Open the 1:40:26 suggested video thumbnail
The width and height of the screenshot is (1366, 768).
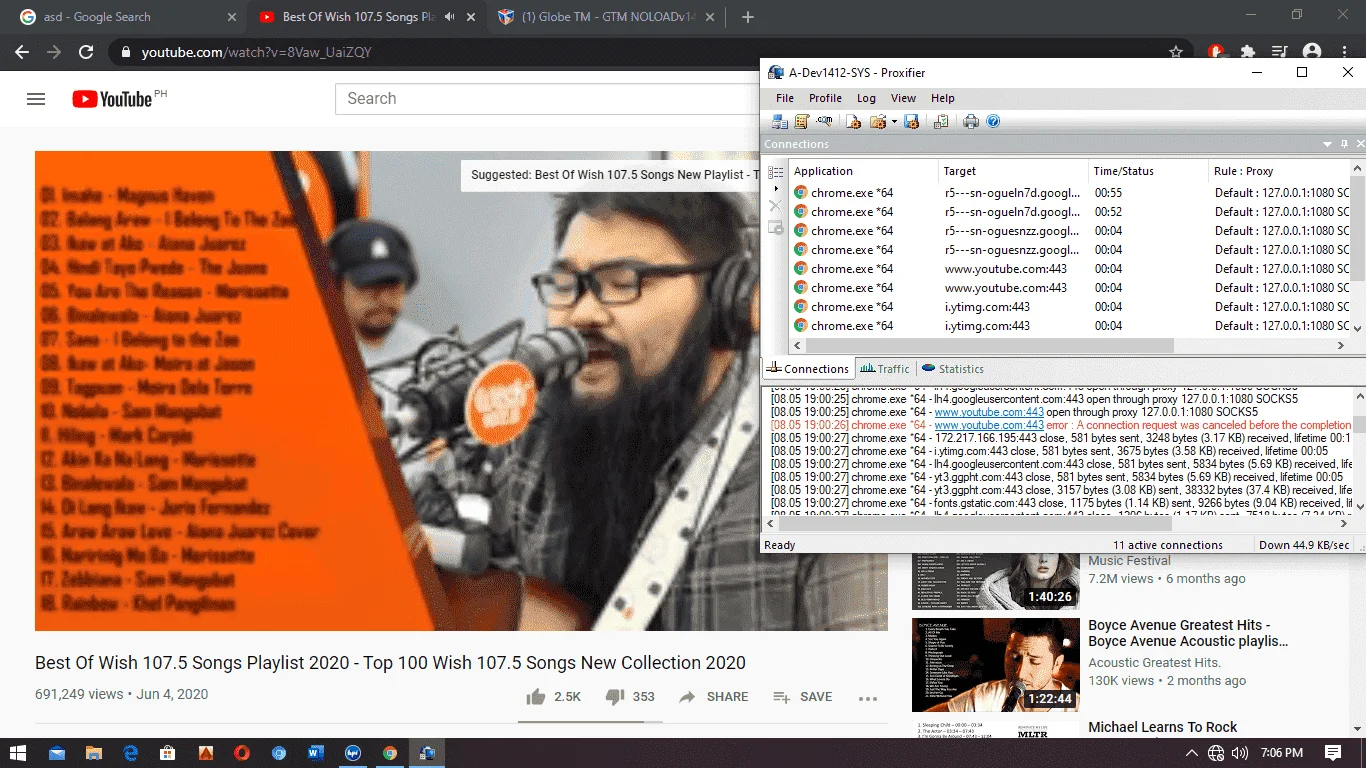[x=995, y=581]
